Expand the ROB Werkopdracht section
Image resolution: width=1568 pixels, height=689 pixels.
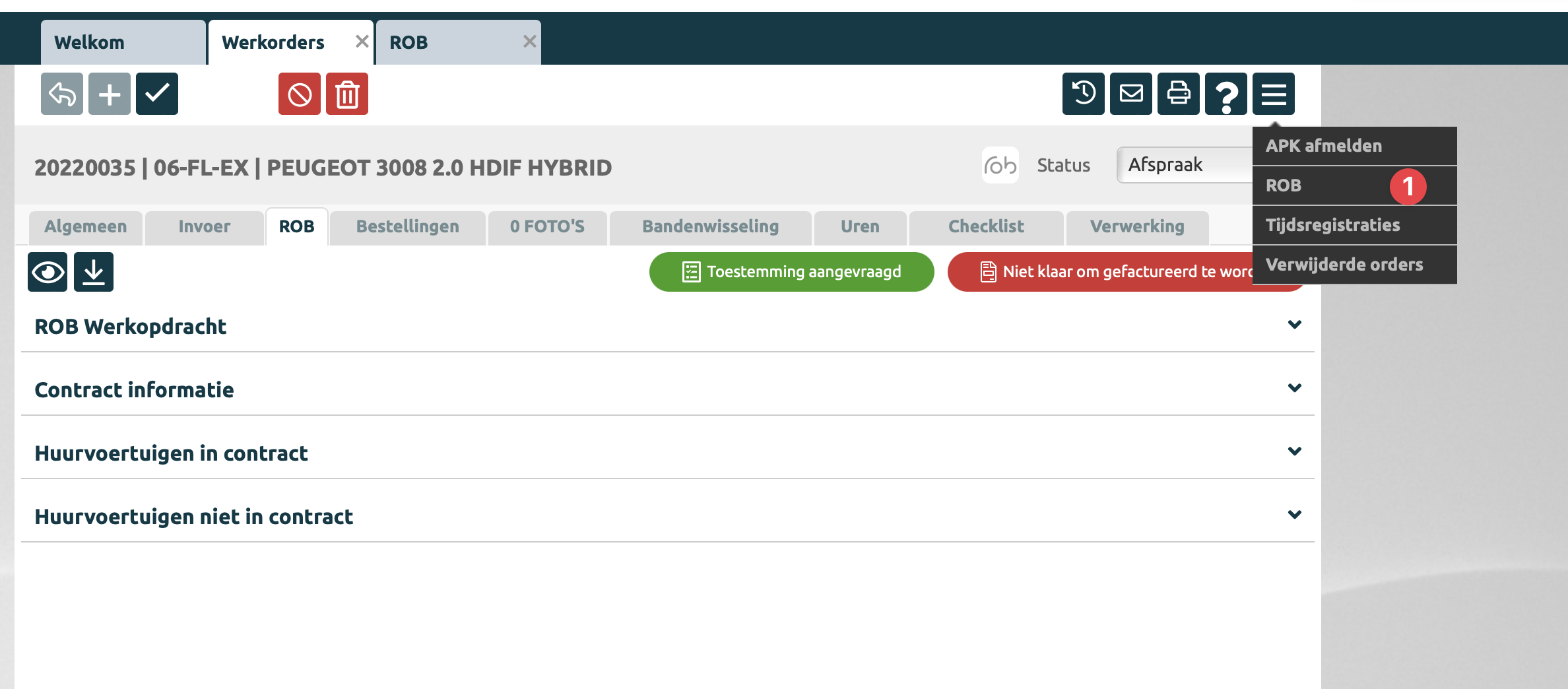(1294, 325)
